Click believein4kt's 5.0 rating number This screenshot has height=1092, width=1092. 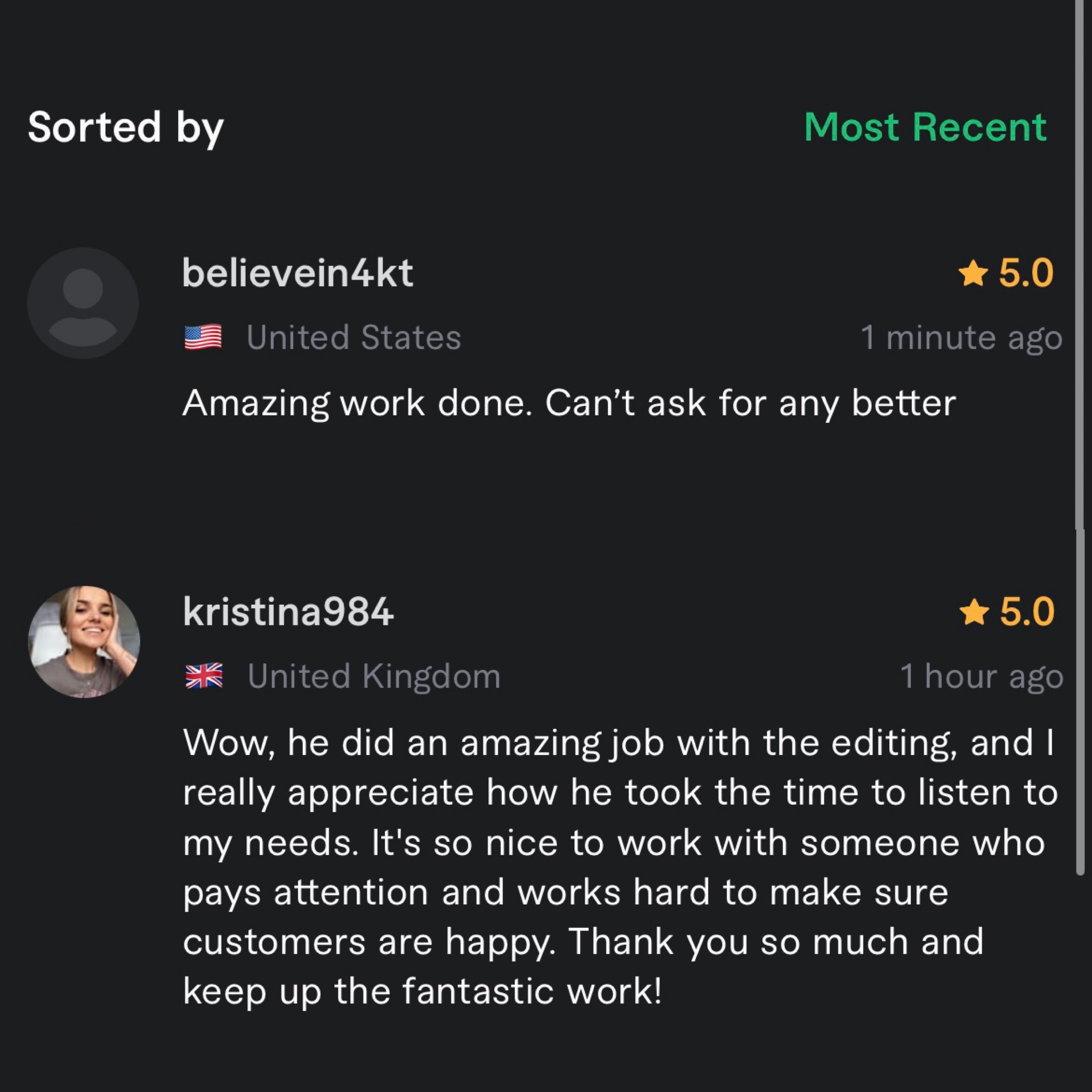(x=1026, y=274)
